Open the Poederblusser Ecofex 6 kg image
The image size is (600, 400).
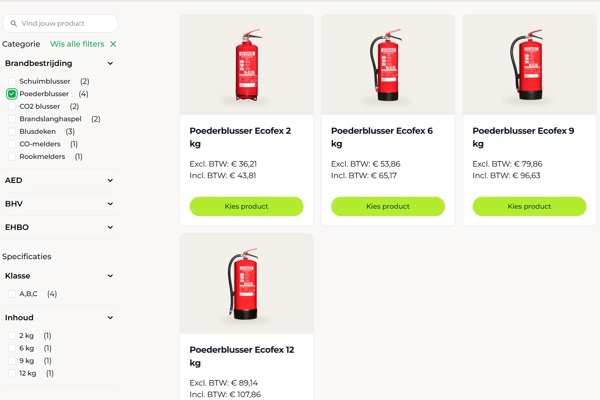tap(388, 65)
